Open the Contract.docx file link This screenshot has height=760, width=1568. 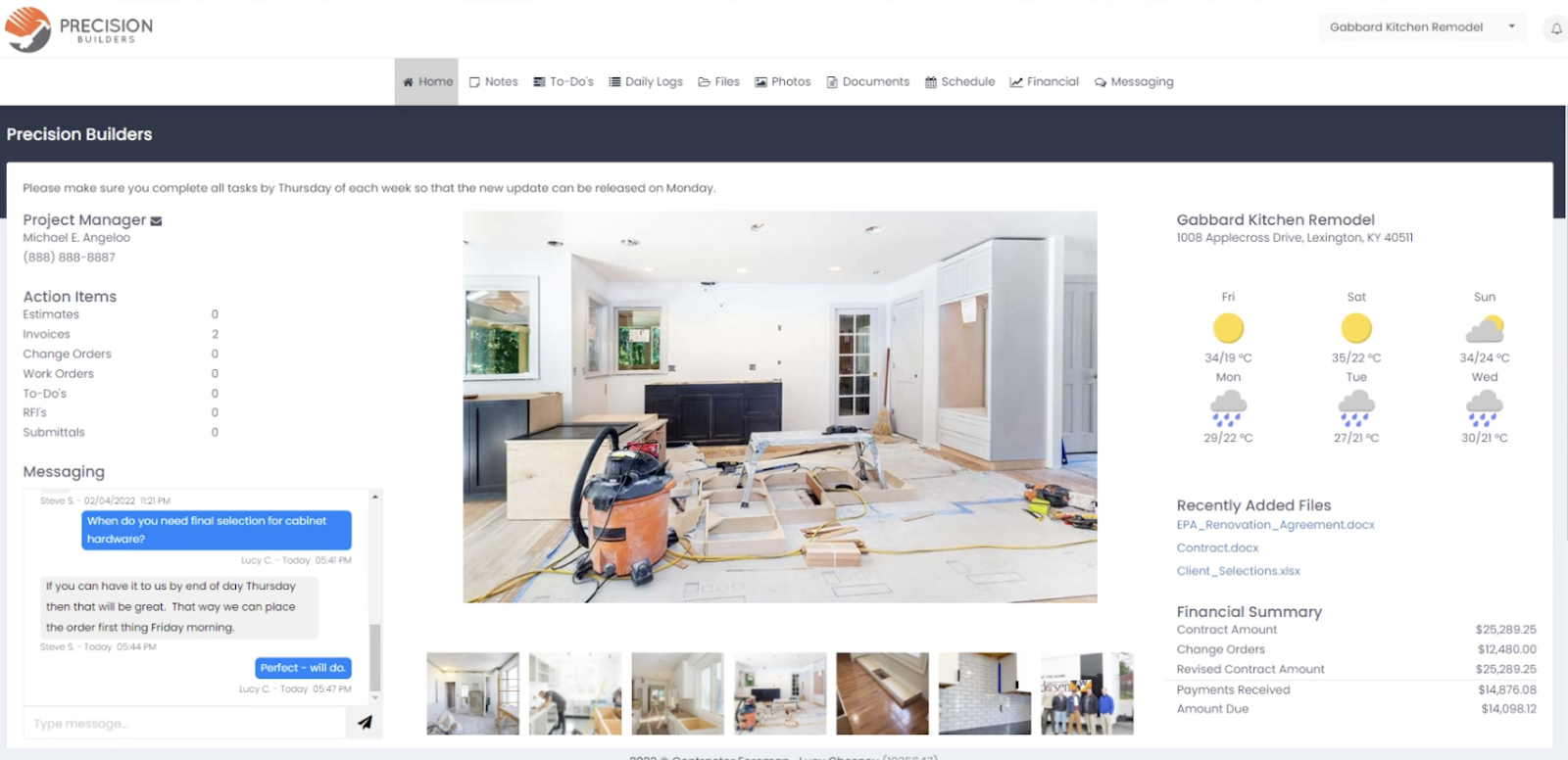pos(1217,548)
